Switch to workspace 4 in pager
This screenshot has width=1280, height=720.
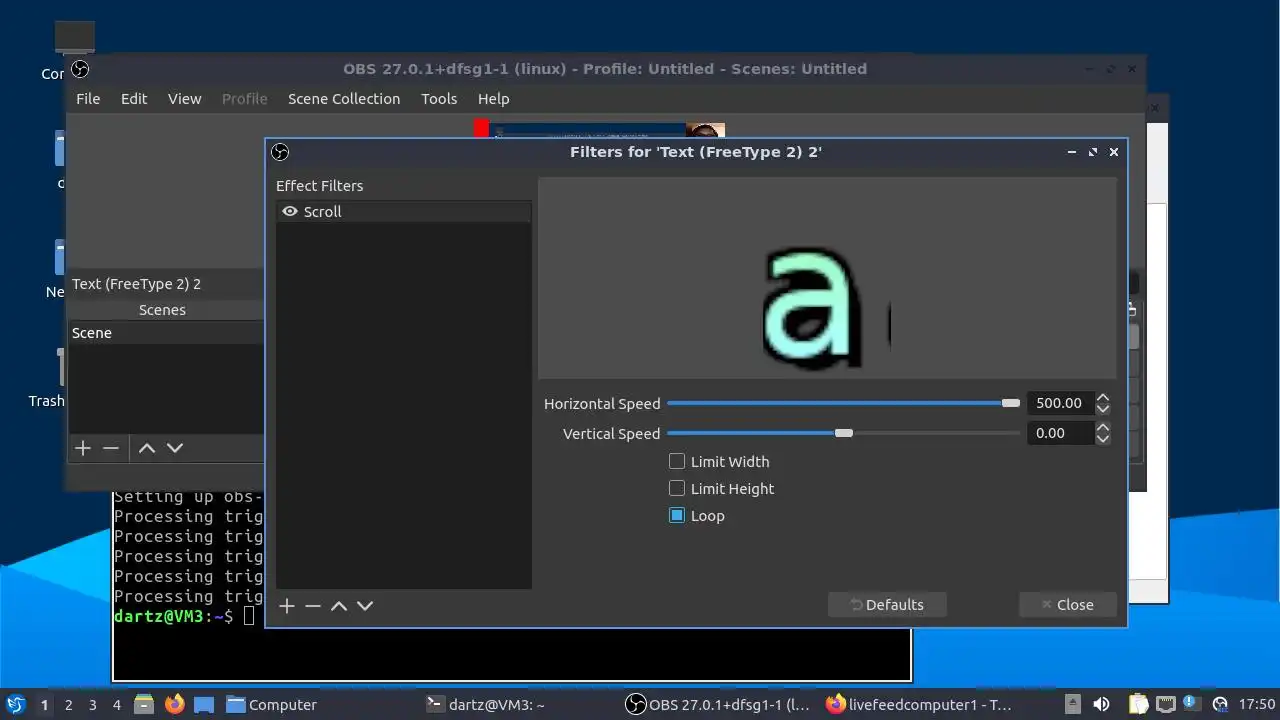tap(116, 705)
